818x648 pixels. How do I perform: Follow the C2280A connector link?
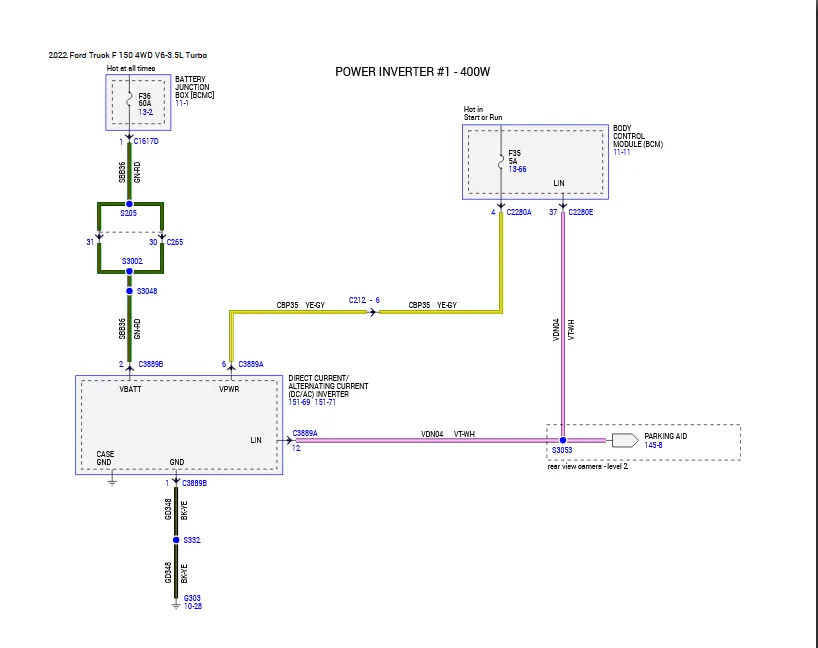point(519,212)
